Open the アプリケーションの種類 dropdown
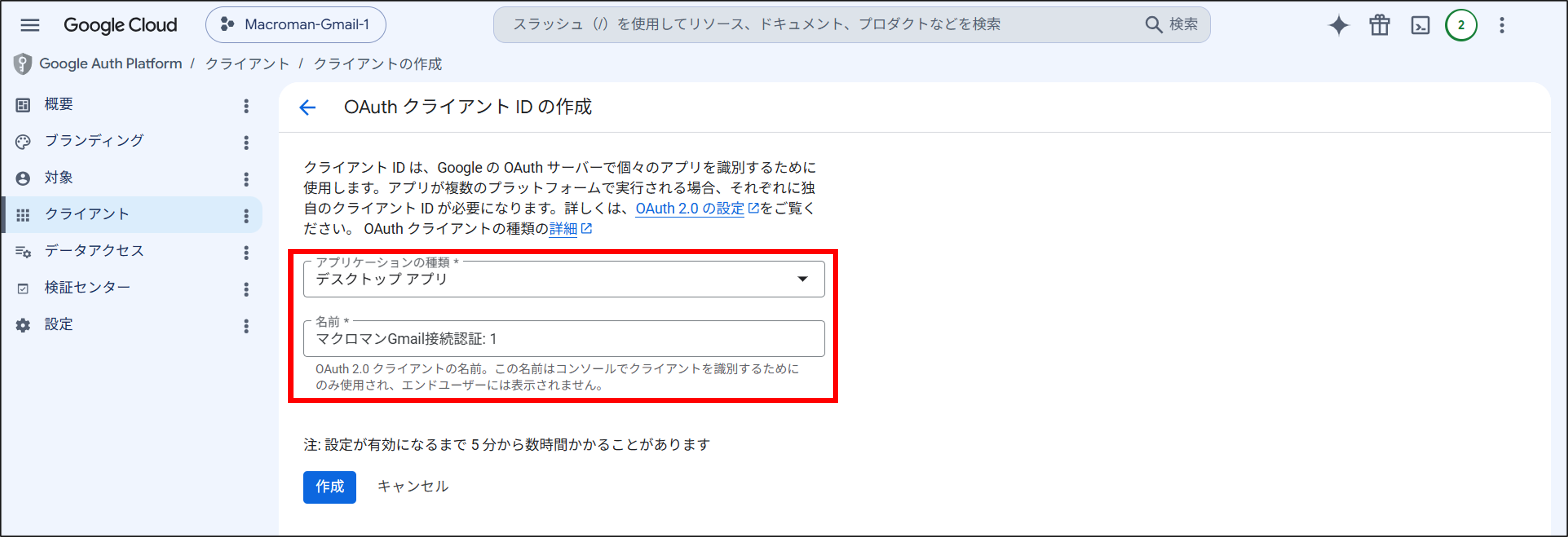This screenshot has width=1568, height=537. 564,279
